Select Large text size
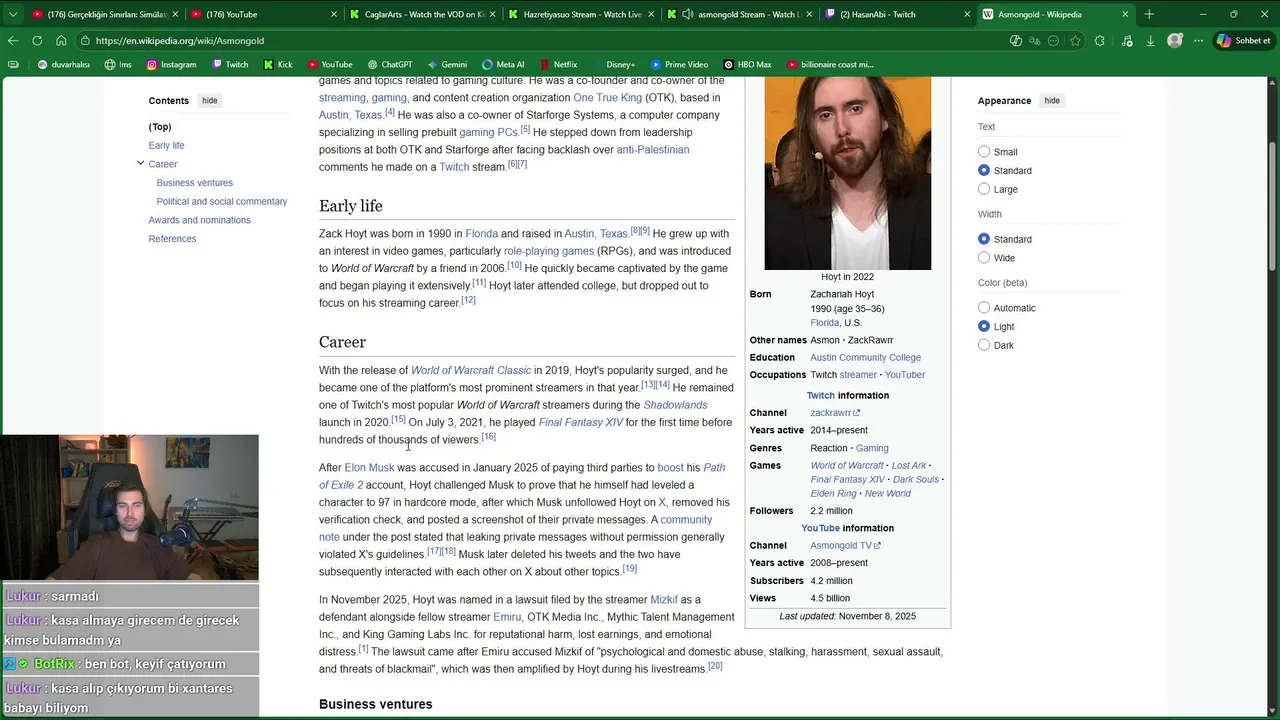Image resolution: width=1280 pixels, height=720 pixels. (984, 189)
